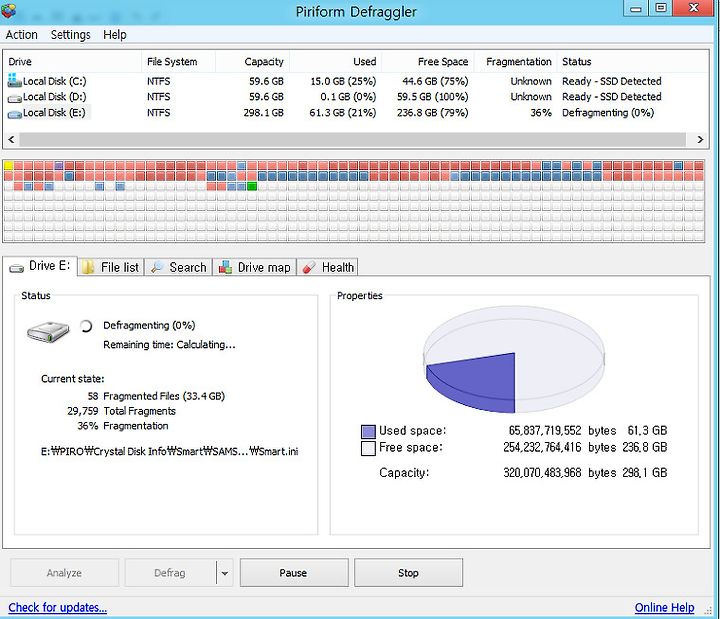Click the 0.1 GB (0%) used cell
Screen dimensions: 720x619
[348, 97]
